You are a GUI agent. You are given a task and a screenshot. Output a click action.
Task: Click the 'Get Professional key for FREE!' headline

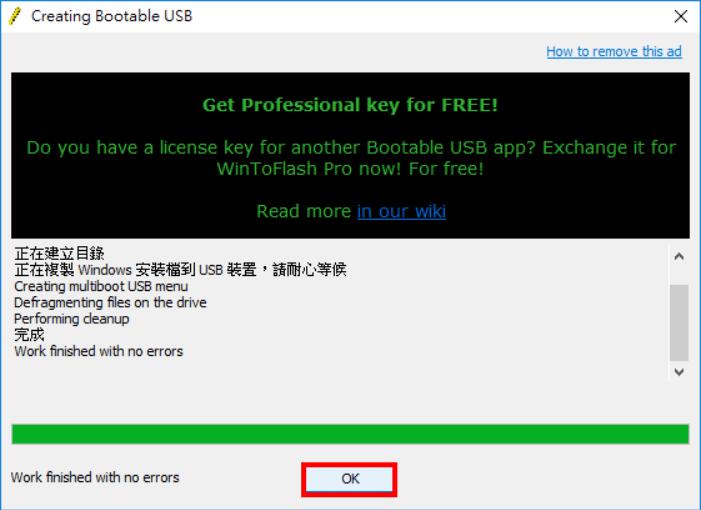click(350, 105)
